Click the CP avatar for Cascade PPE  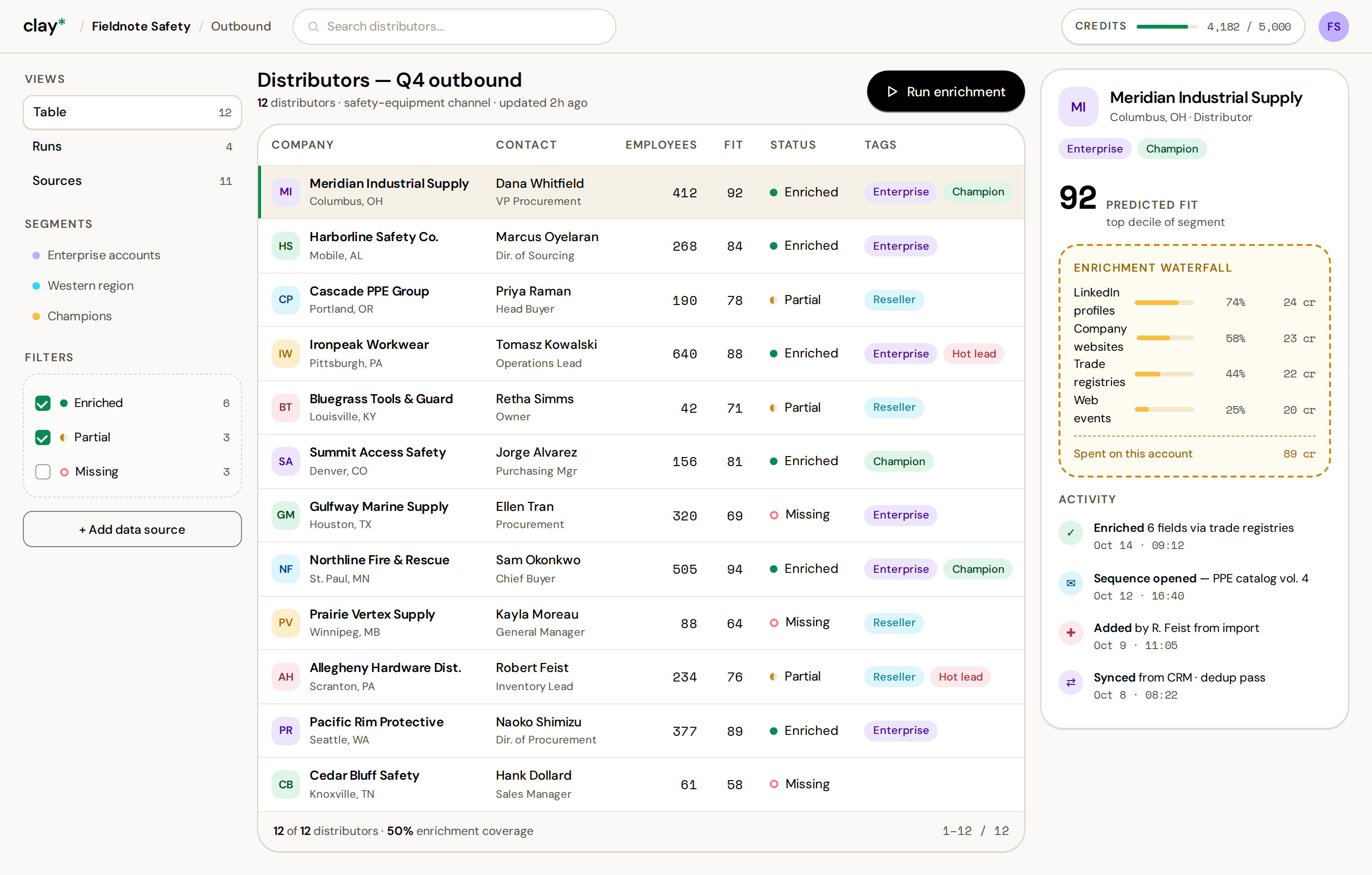285,300
